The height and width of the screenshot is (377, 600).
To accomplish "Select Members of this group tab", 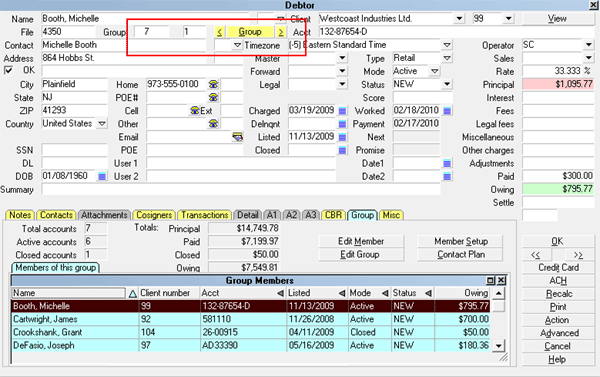I will 55,268.
